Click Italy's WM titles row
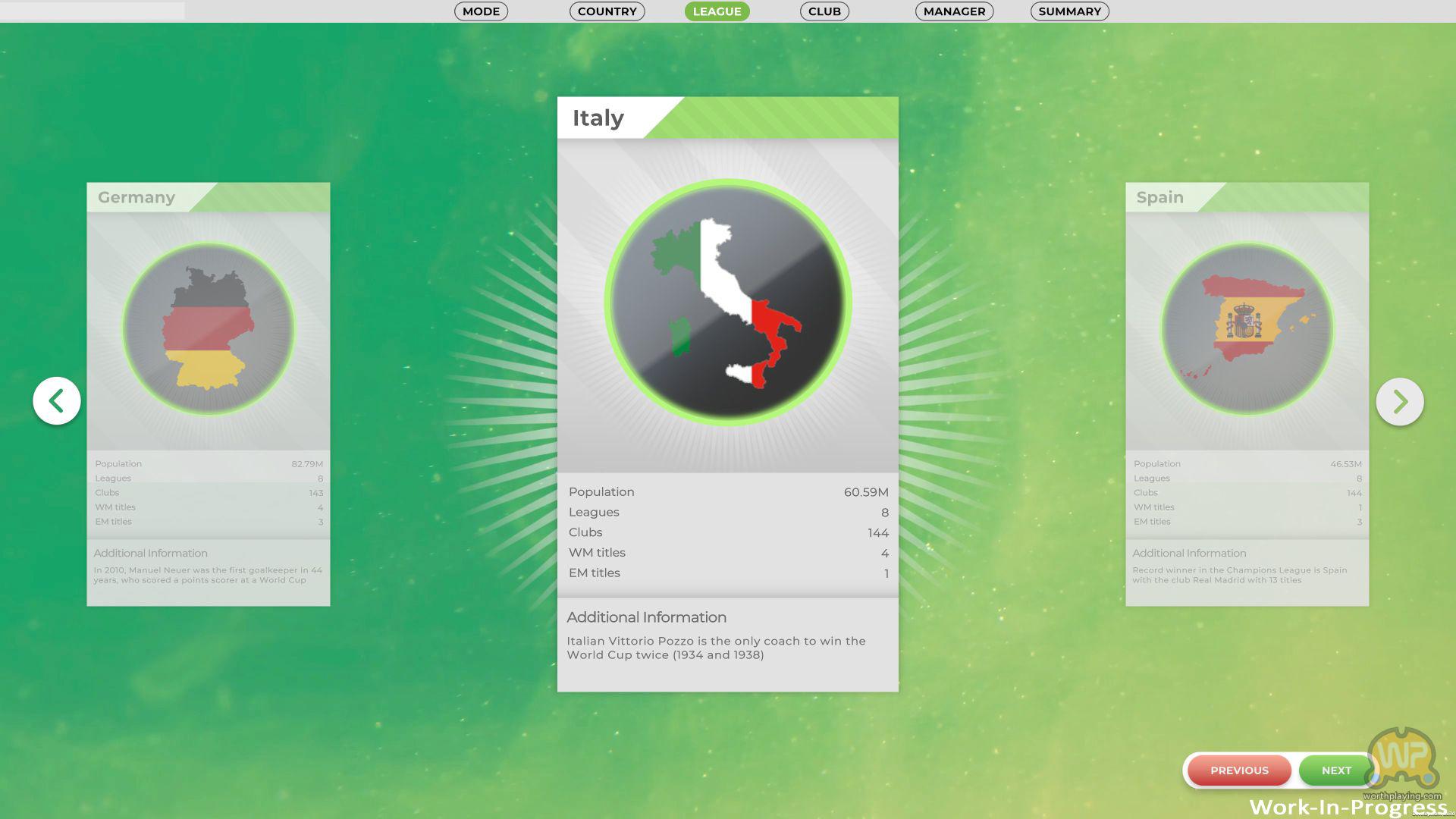The height and width of the screenshot is (819, 1456). tap(727, 553)
